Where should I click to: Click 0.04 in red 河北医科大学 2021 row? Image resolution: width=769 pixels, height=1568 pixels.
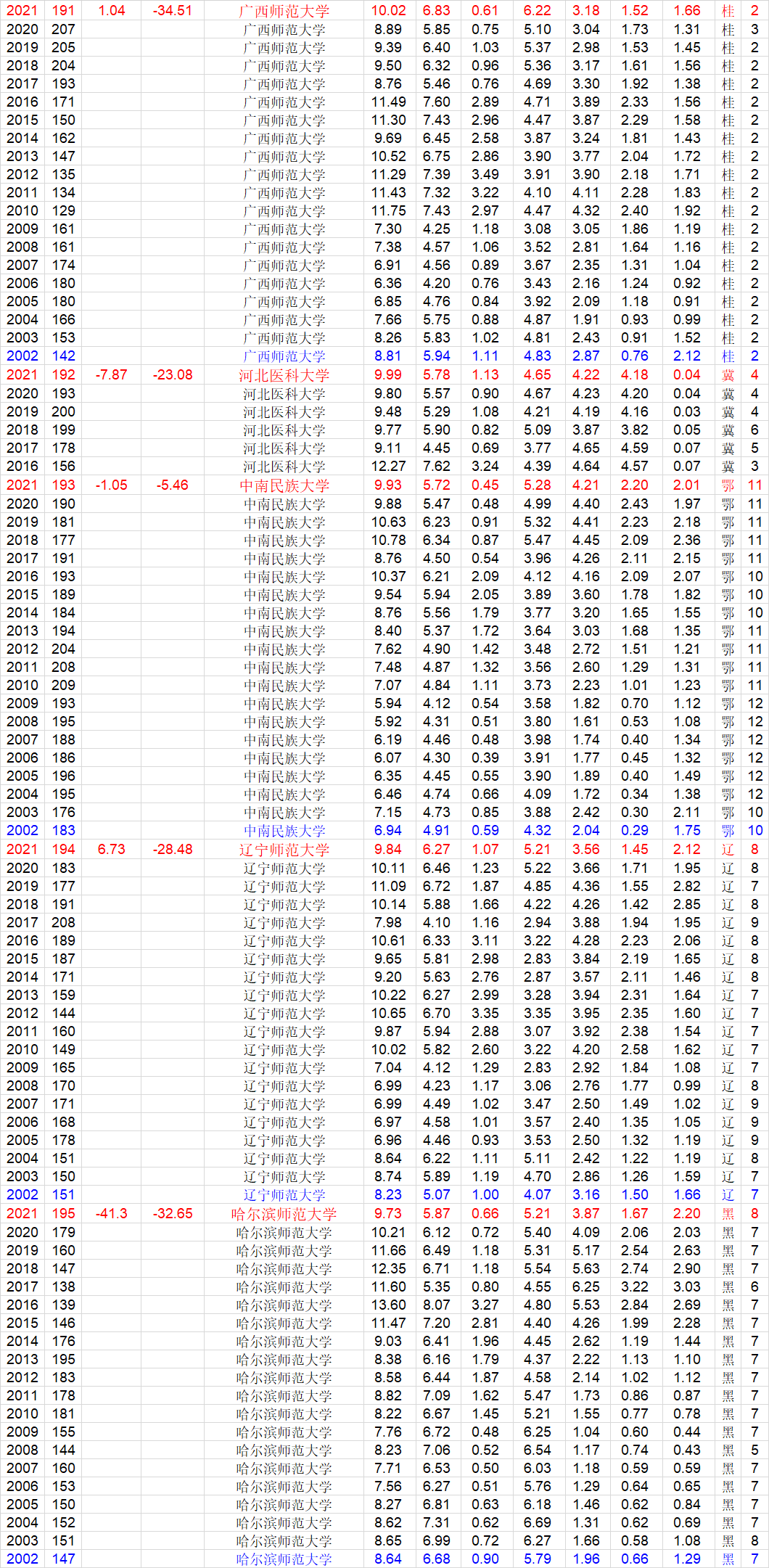(687, 375)
